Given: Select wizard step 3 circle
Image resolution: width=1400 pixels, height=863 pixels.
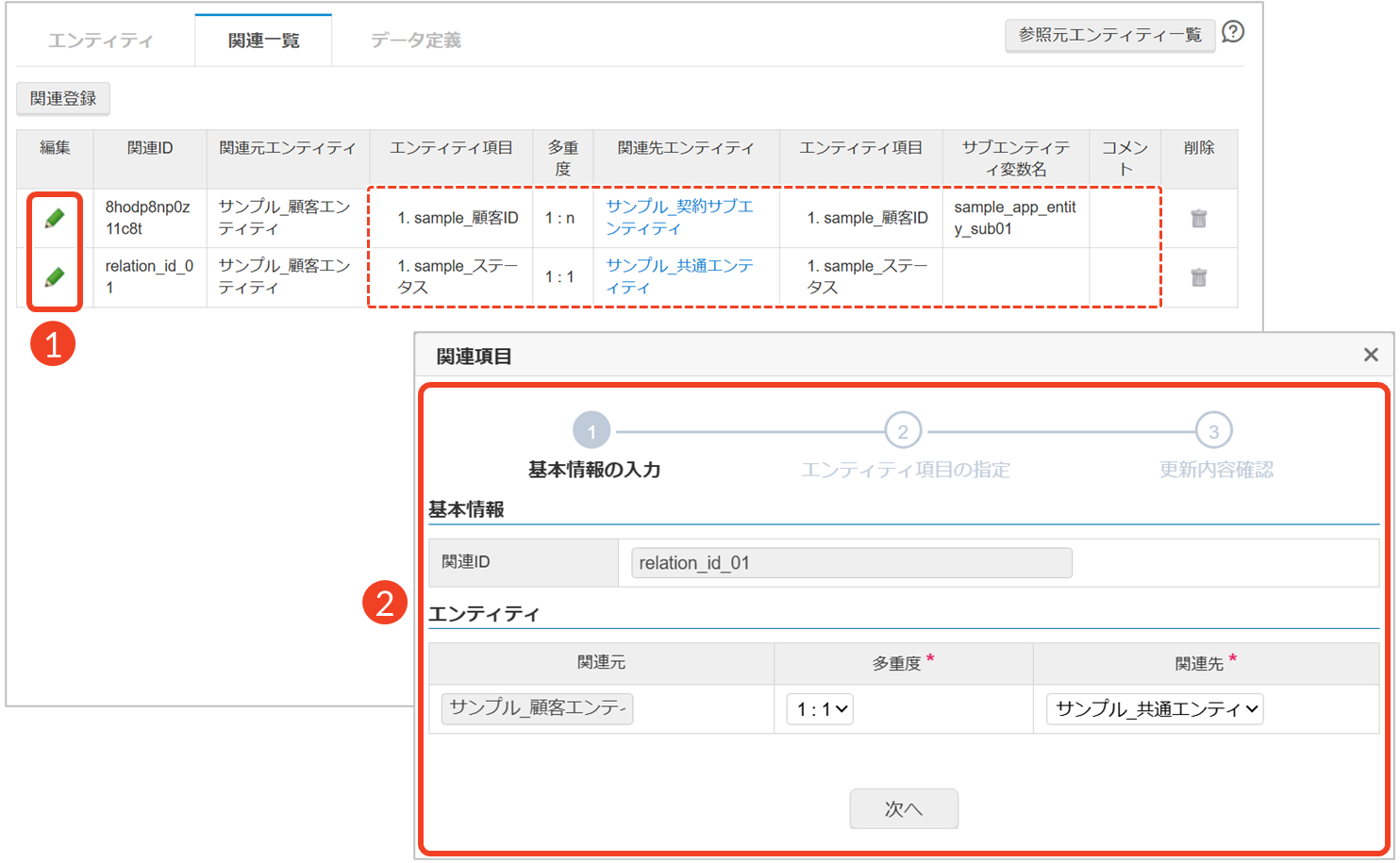Looking at the screenshot, I should (x=1213, y=432).
